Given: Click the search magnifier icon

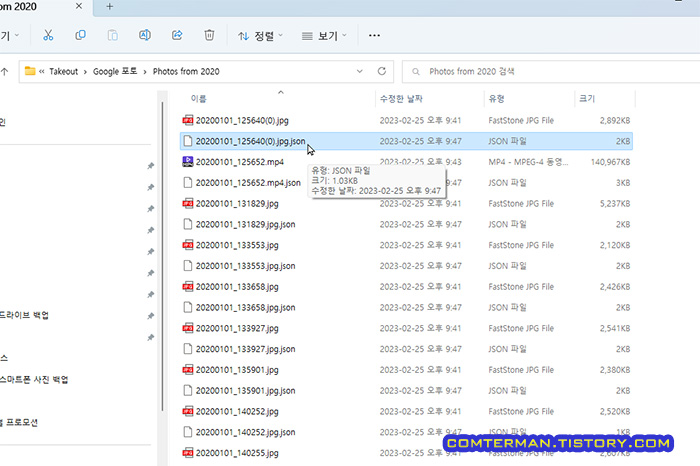Looking at the screenshot, I should point(416,71).
